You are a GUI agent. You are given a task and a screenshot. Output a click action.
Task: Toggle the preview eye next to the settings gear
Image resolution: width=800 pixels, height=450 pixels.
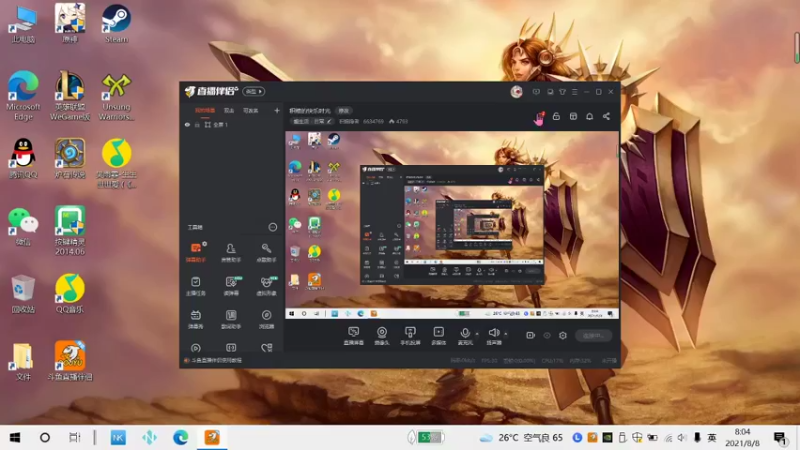click(x=547, y=335)
